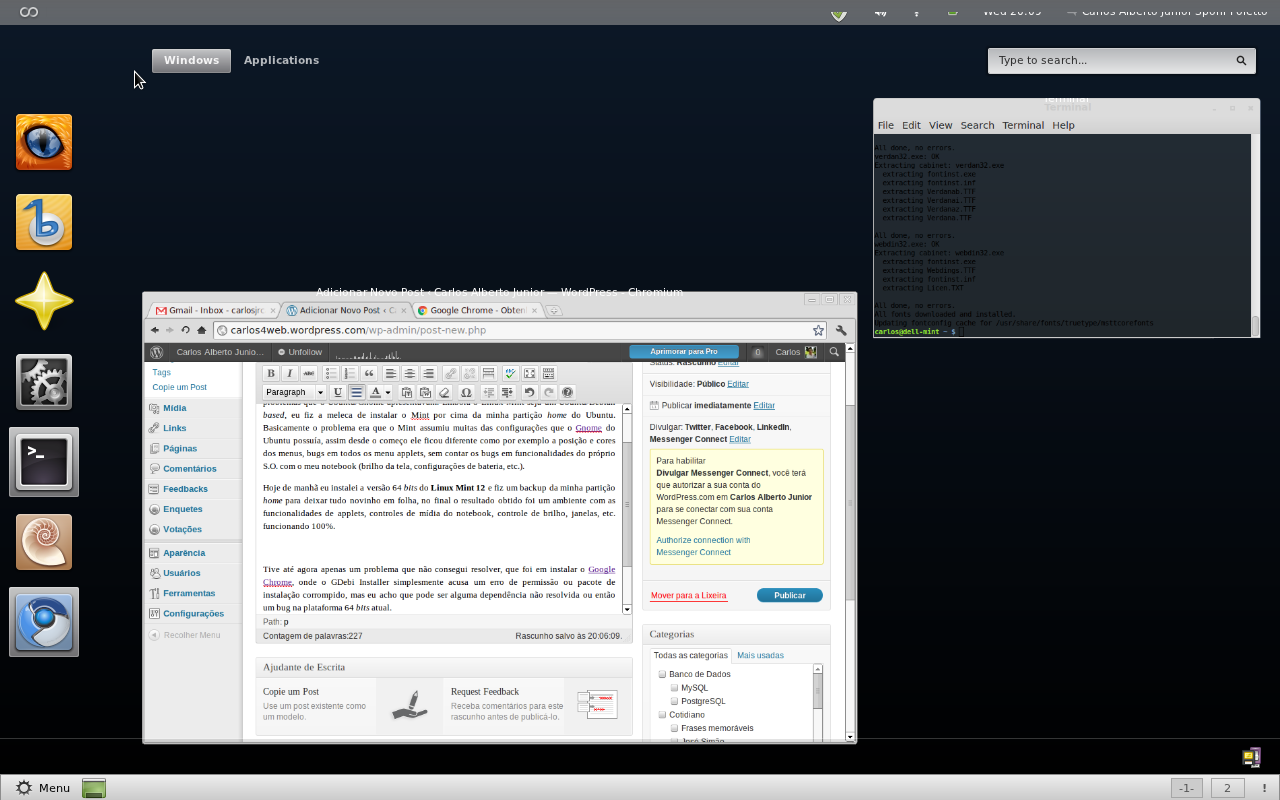Enter fullscreen writing mode in editor
The image size is (1280, 800).
tap(530, 373)
